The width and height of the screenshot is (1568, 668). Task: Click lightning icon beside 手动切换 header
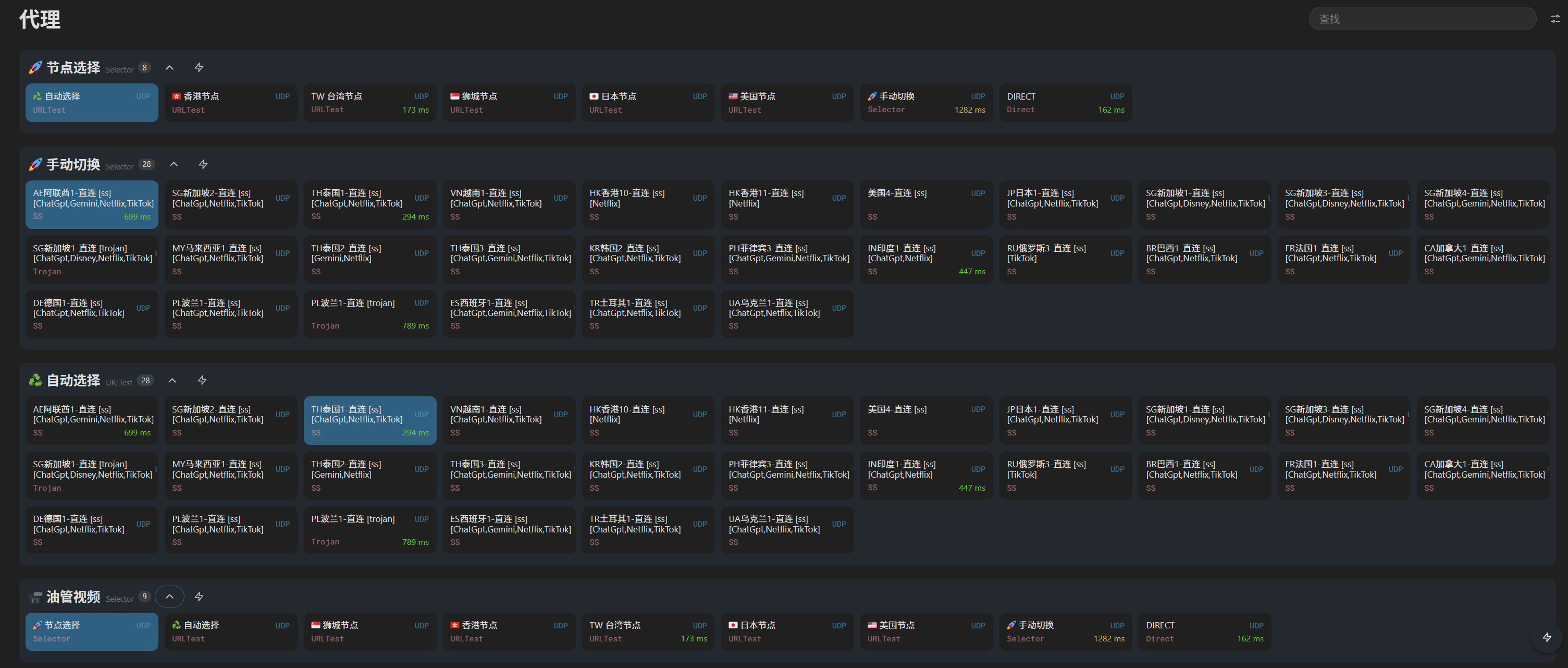pos(203,164)
